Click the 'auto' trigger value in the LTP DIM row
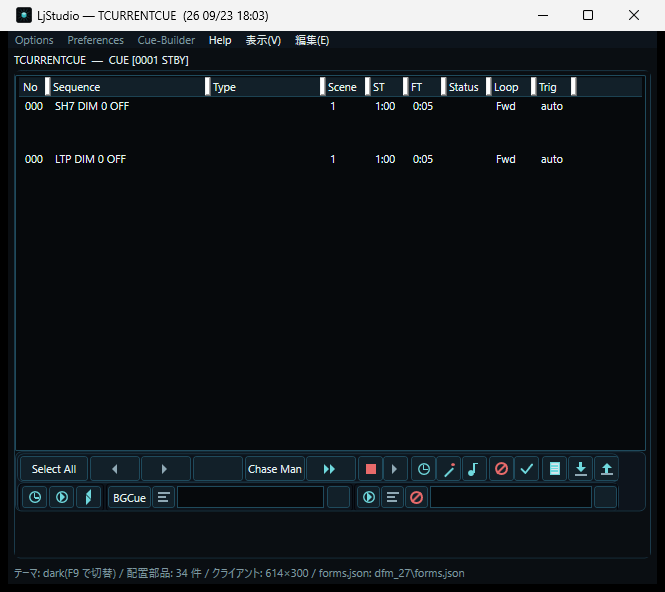665x592 pixels. point(551,159)
